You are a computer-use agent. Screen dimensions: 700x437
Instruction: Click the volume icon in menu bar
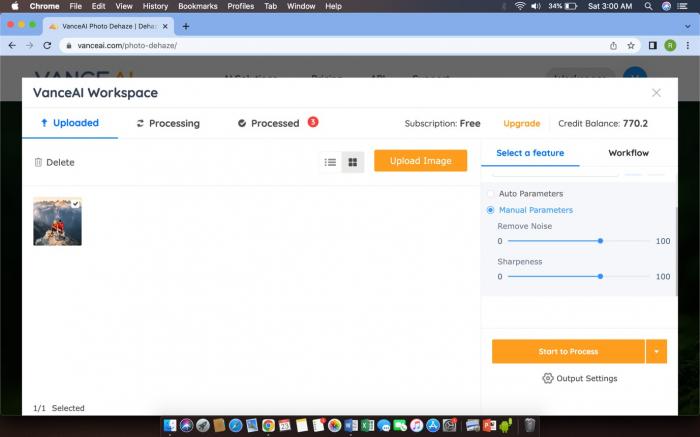[x=536, y=6]
